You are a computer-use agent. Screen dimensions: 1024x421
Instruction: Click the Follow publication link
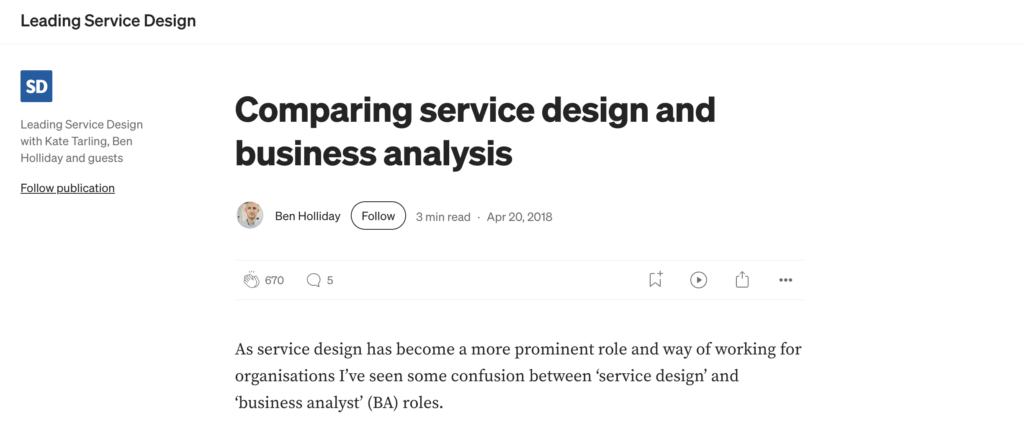(x=67, y=188)
